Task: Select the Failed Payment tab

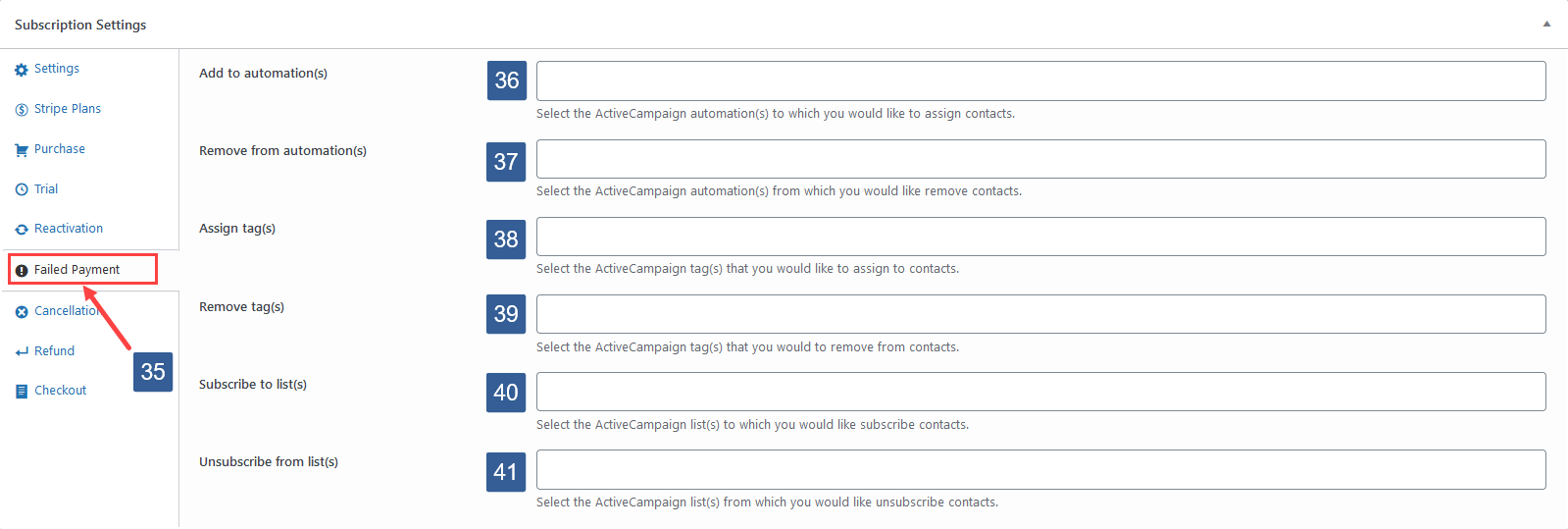Action: click(x=76, y=270)
